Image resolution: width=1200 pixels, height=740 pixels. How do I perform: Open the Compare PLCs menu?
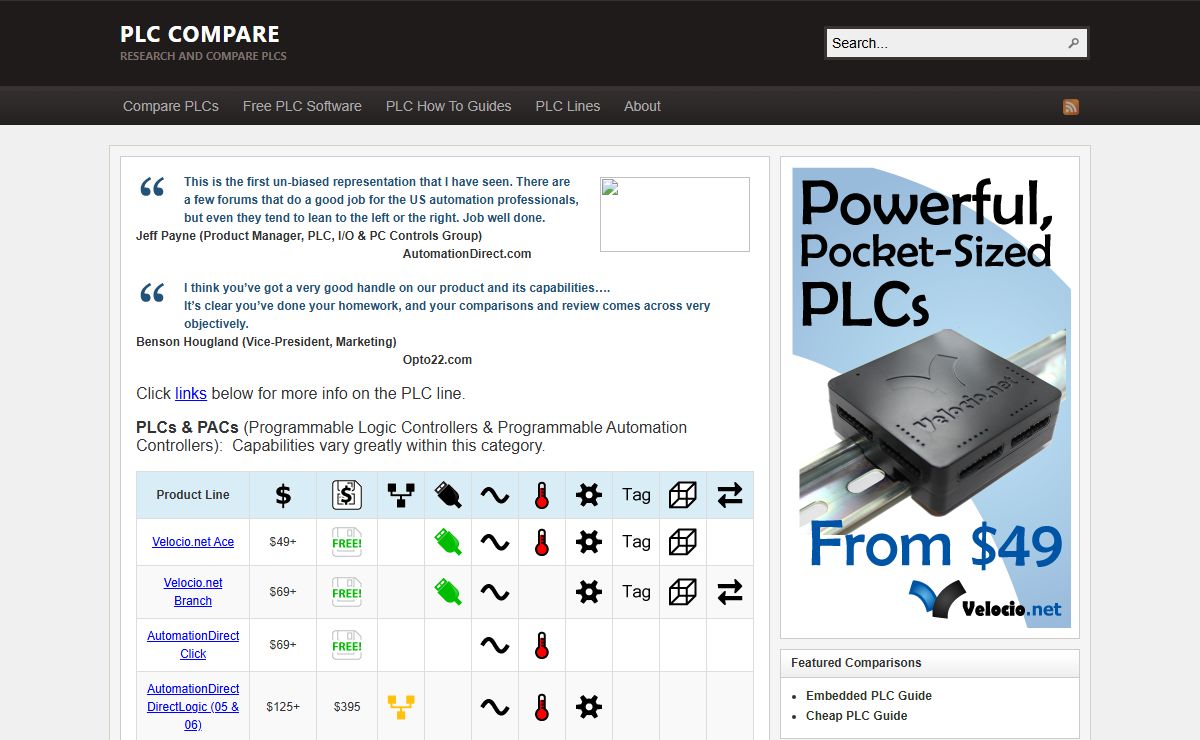171,106
